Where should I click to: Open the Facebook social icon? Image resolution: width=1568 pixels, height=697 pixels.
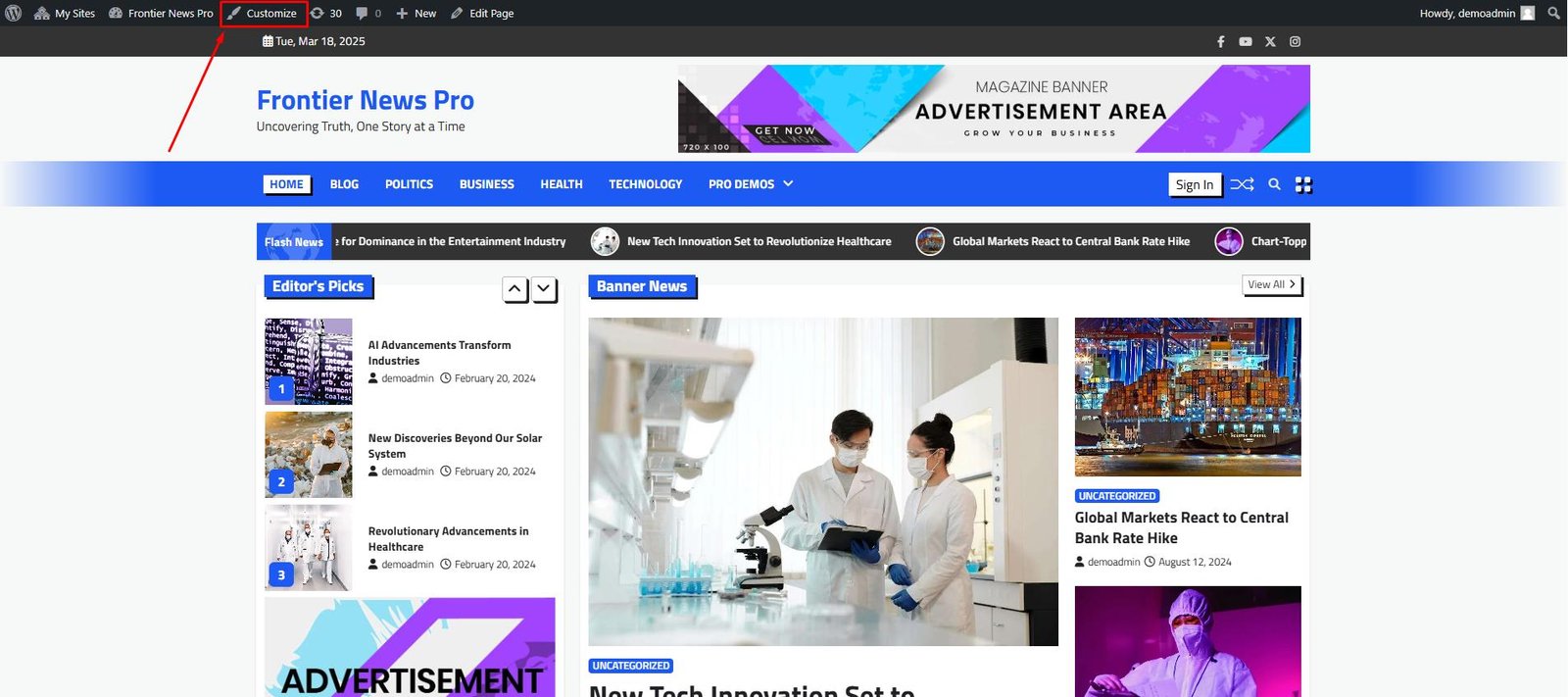1221,41
